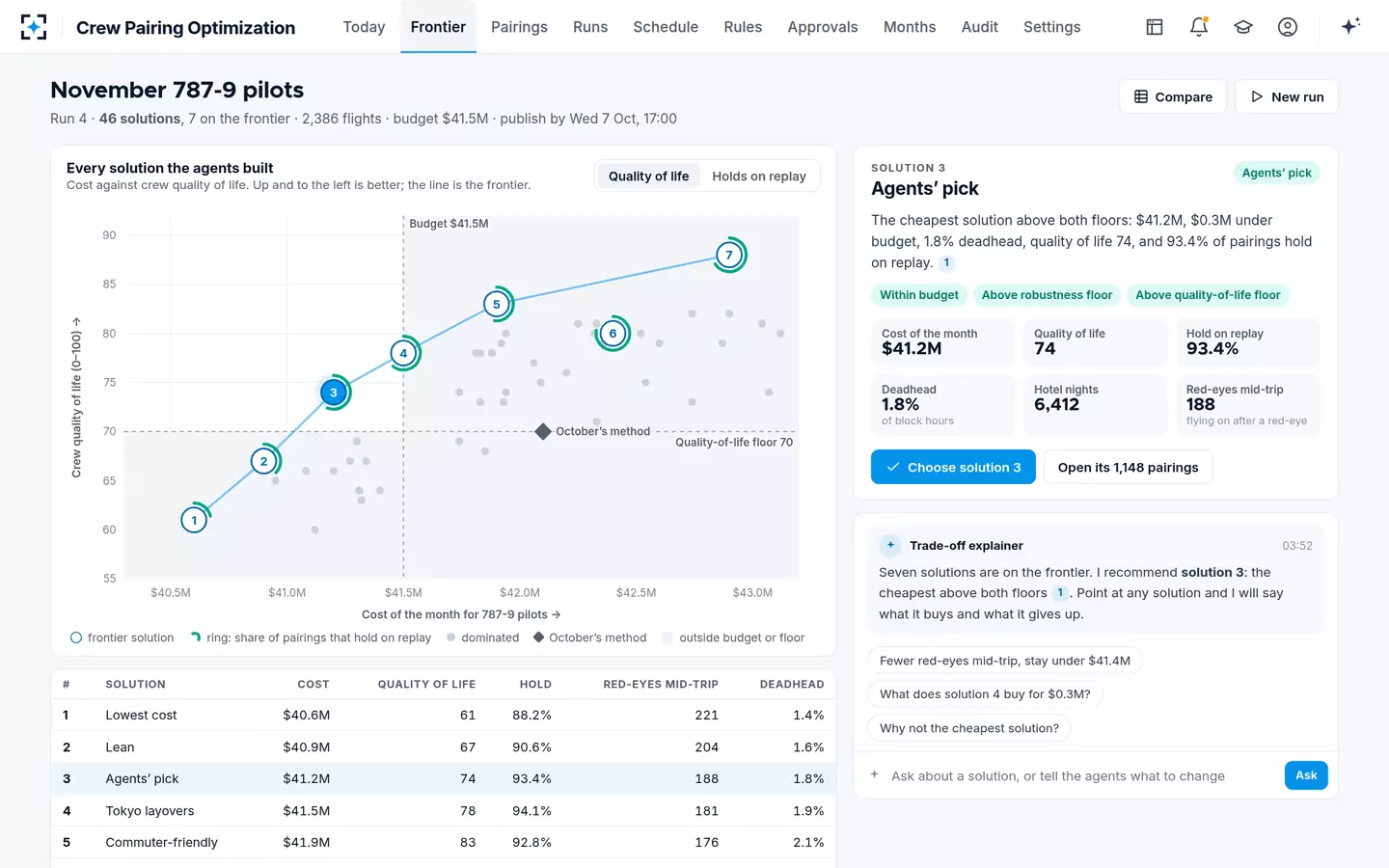This screenshot has width=1389, height=868.
Task: Select solution 4 marker on the chart
Action: tap(403, 354)
